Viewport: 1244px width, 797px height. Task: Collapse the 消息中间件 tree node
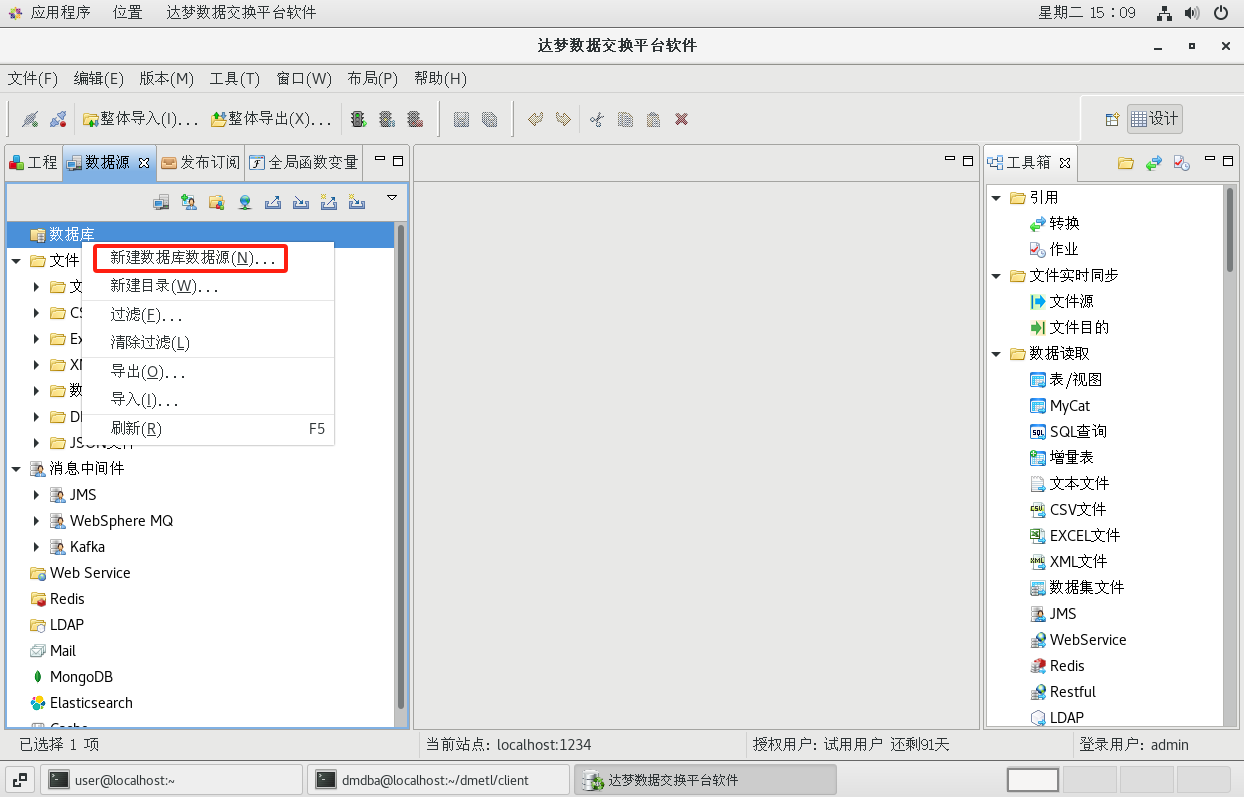pyautogui.click(x=16, y=469)
